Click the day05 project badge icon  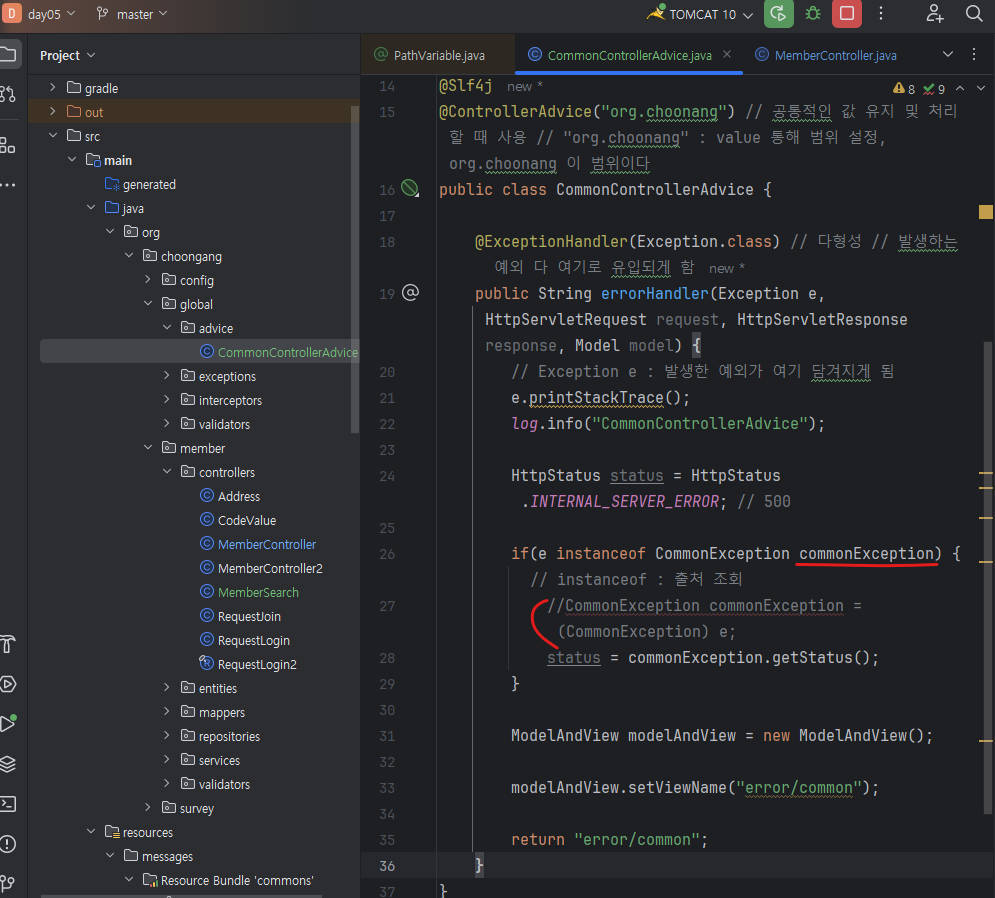pyautogui.click(x=11, y=13)
